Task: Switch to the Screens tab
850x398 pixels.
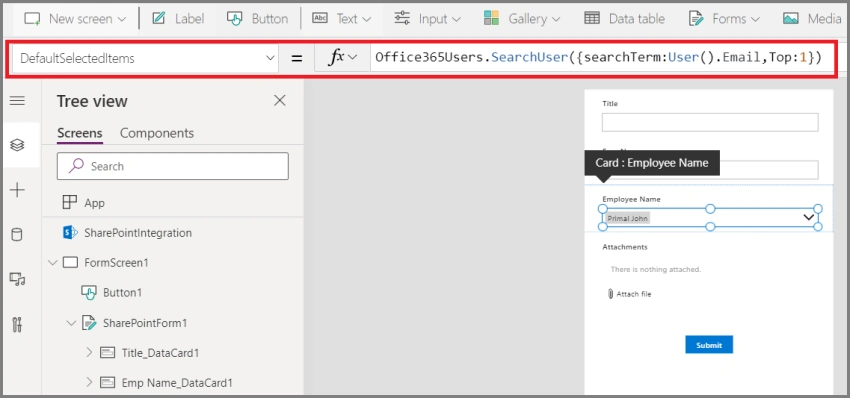Action: tap(80, 133)
